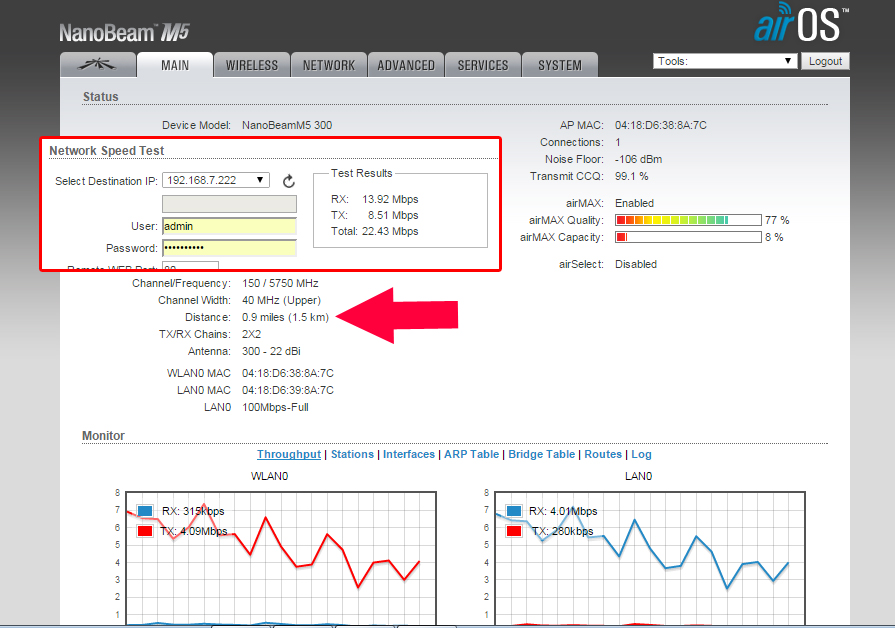895x628 pixels.
Task: Open the NETWORK tab
Action: (329, 65)
